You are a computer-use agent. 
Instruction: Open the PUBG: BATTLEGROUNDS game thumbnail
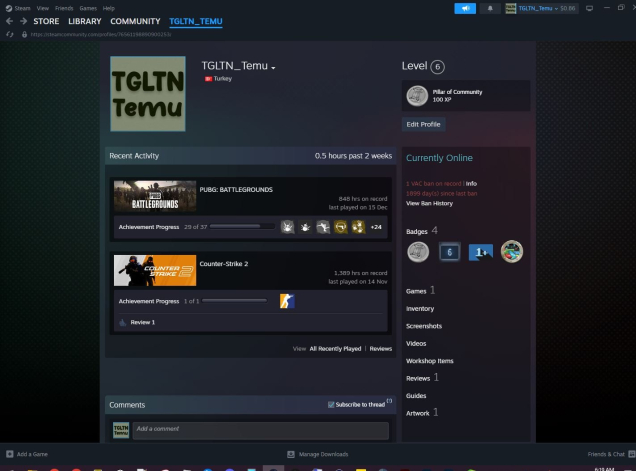(x=154, y=196)
